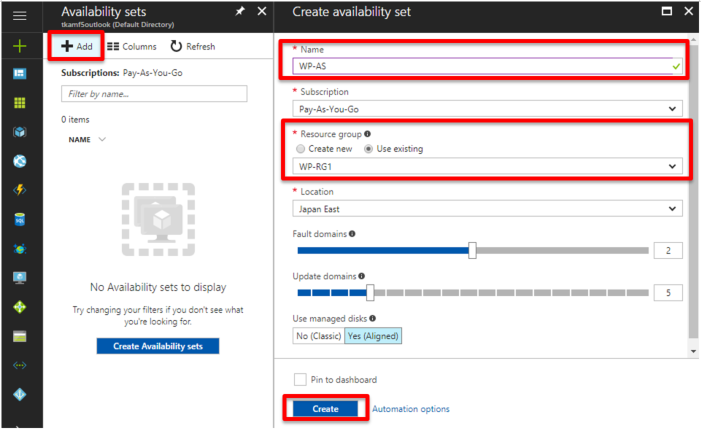This screenshot has width=701, height=430.
Task: Select the Use existing radio button
Action: (x=368, y=149)
